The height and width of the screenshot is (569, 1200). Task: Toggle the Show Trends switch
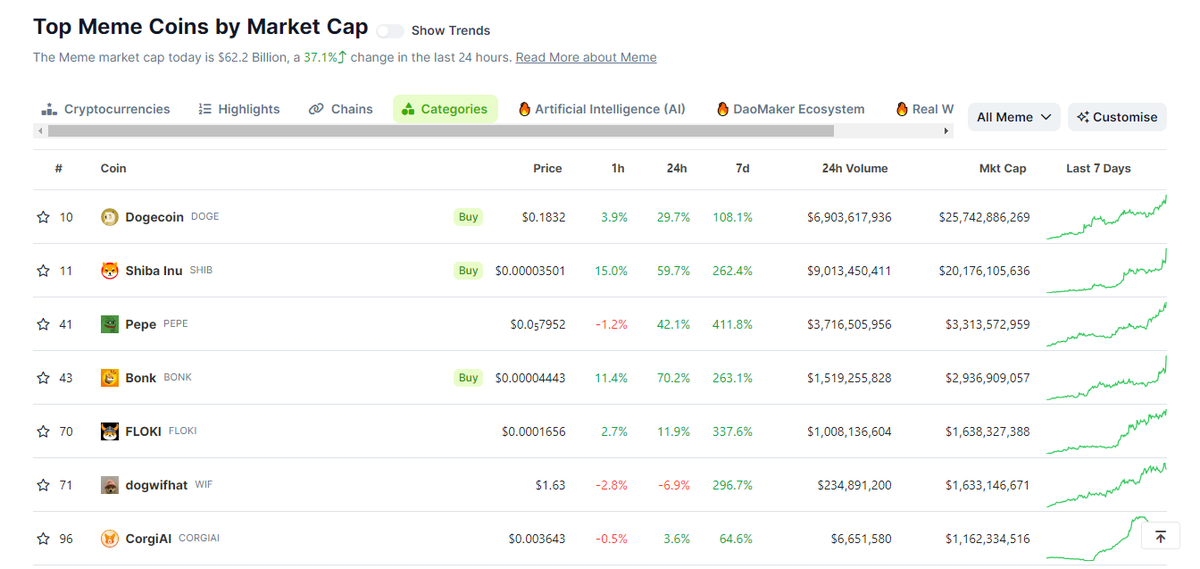pos(390,31)
